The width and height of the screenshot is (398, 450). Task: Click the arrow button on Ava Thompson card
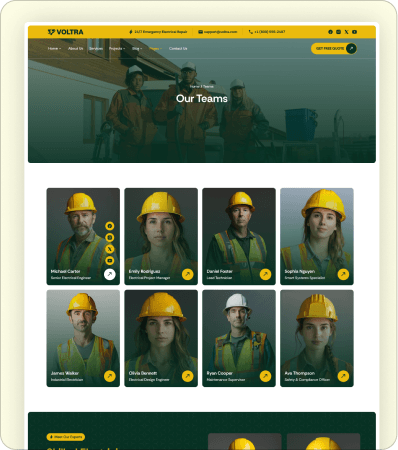click(x=343, y=376)
